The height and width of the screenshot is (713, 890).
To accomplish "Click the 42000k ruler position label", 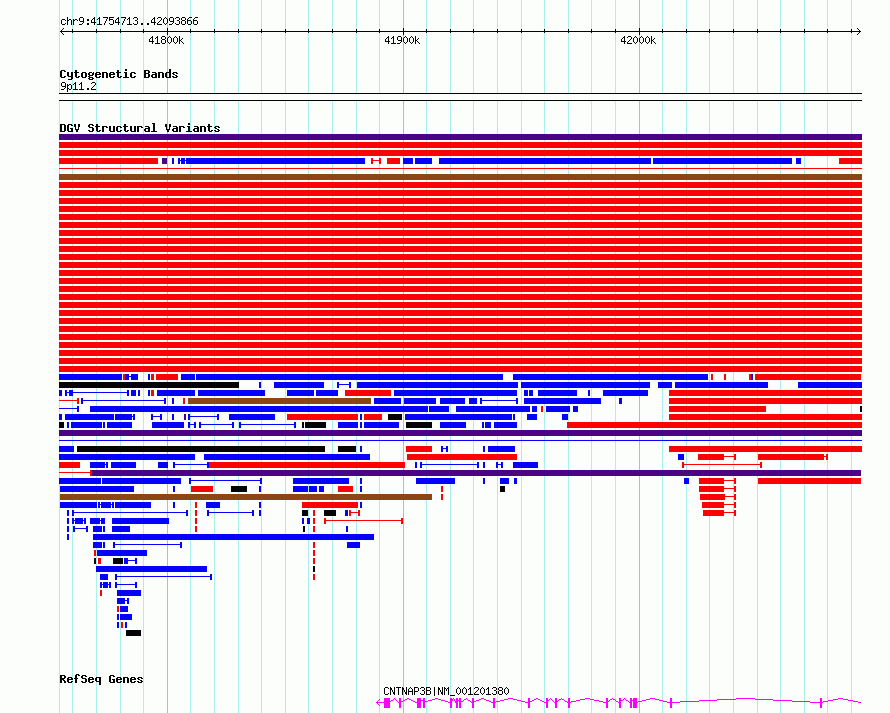I will click(639, 40).
